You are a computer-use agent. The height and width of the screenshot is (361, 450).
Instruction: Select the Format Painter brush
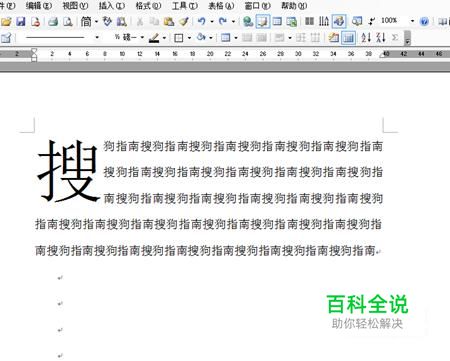[x=183, y=22]
